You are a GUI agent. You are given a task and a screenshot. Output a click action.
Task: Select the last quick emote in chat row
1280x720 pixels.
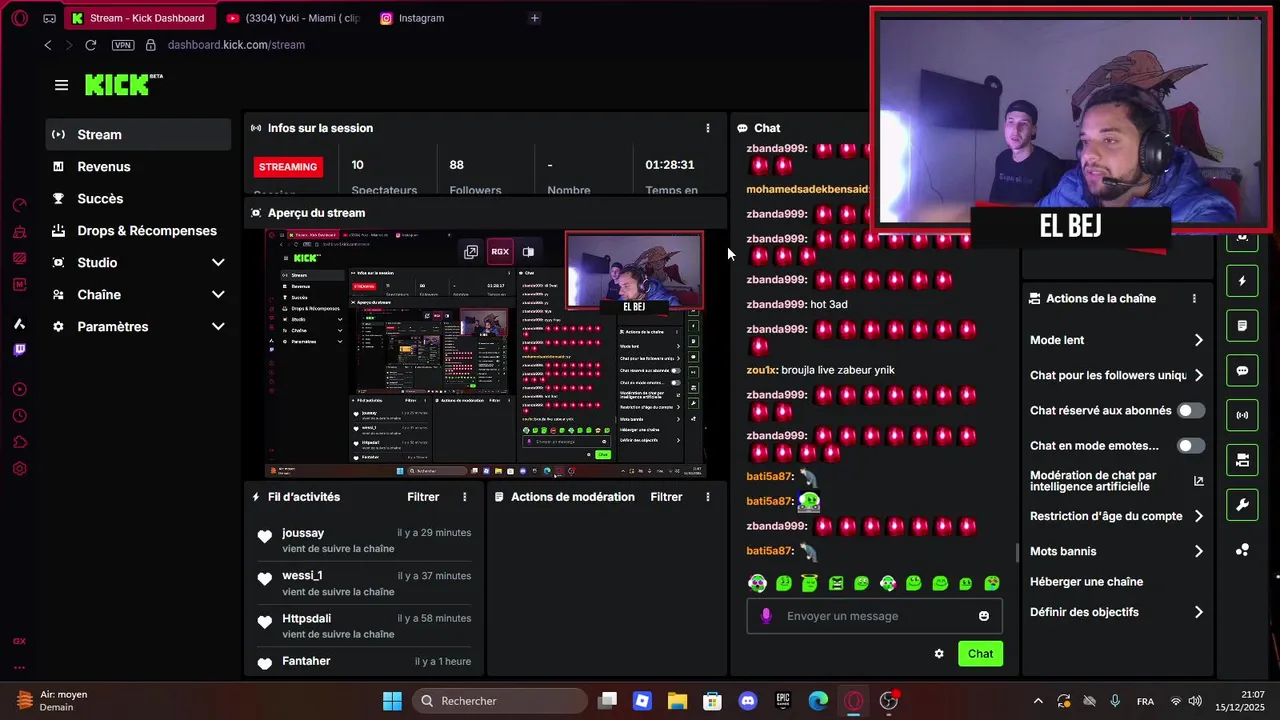click(x=991, y=583)
